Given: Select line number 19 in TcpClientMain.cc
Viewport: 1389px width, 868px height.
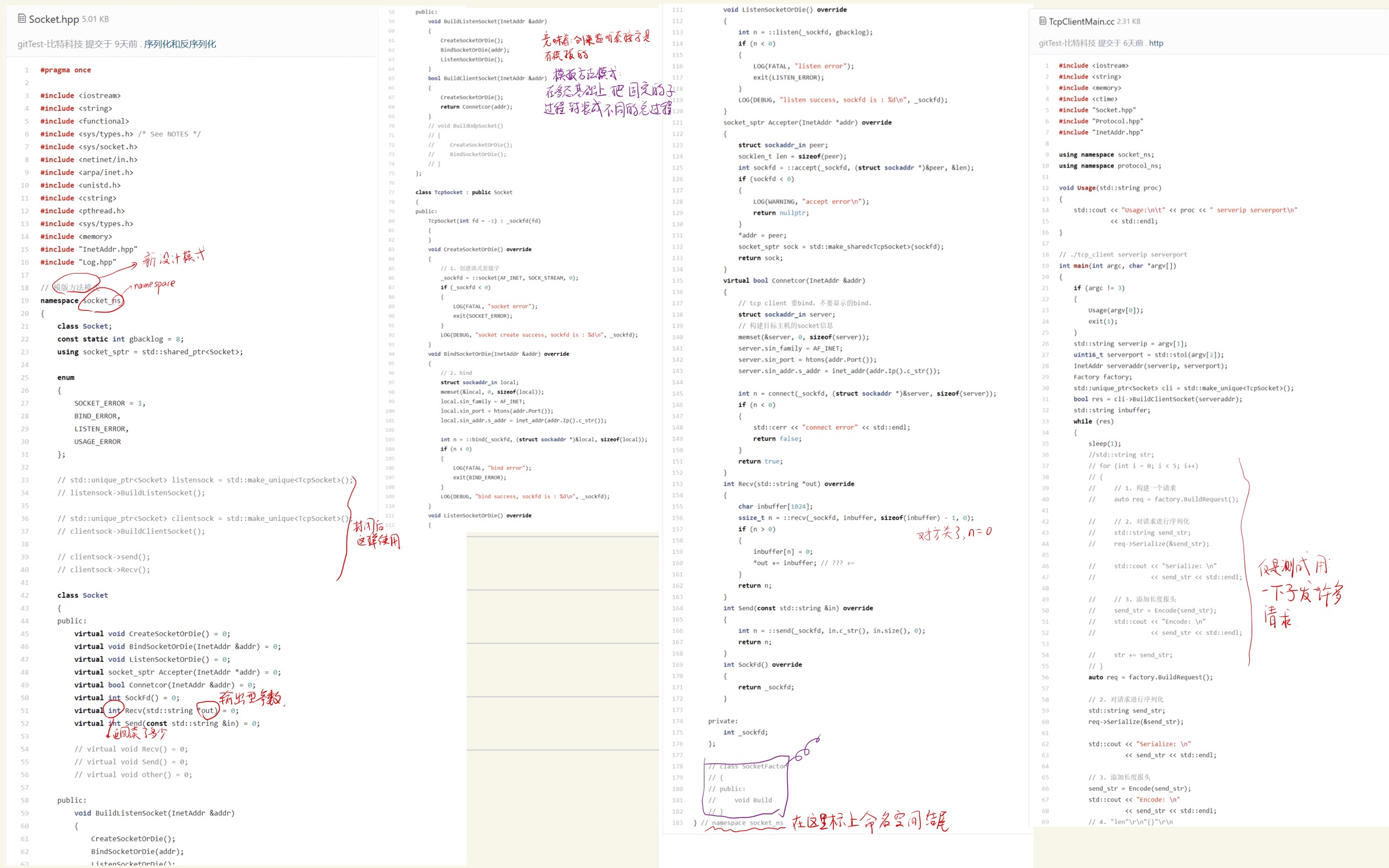Looking at the screenshot, I should (1045, 265).
